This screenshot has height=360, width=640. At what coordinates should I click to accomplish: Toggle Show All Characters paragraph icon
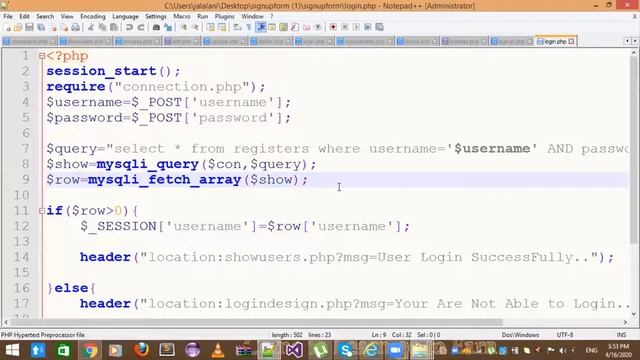(249, 27)
